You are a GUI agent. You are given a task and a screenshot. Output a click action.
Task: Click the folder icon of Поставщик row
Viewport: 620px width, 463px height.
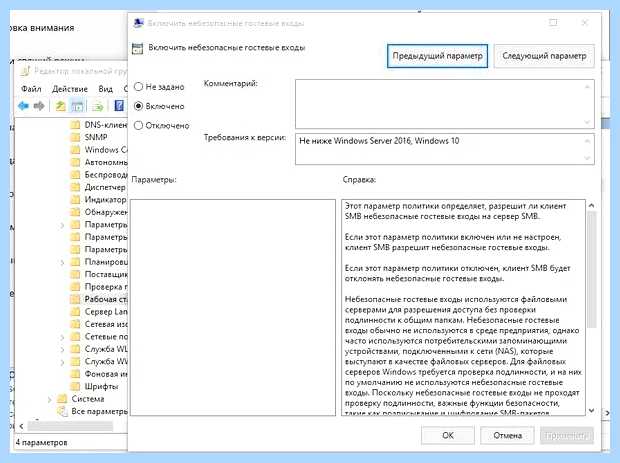pos(75,274)
